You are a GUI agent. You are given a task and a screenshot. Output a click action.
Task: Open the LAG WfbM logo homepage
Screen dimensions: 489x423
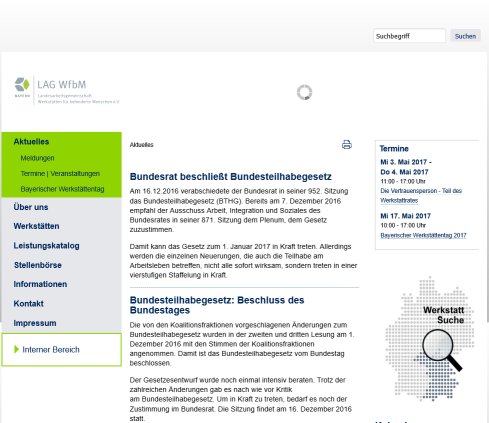[67, 90]
